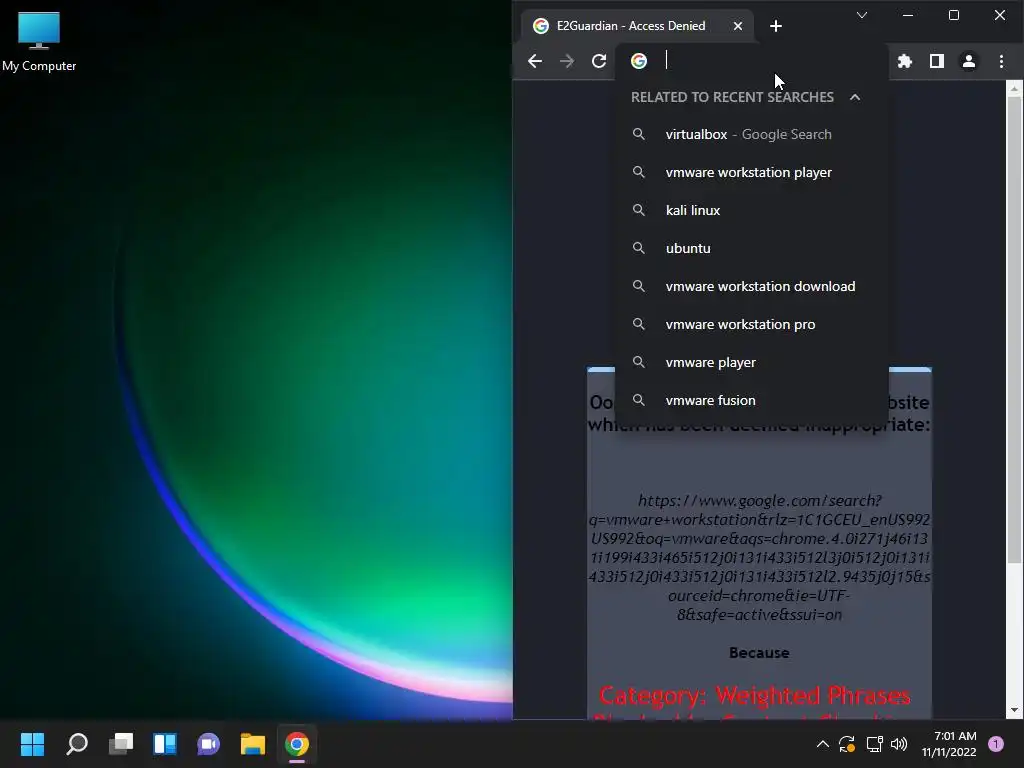The image size is (1024, 768).
Task: Select the E2Guardian - Access Denied tab
Action: pos(637,26)
